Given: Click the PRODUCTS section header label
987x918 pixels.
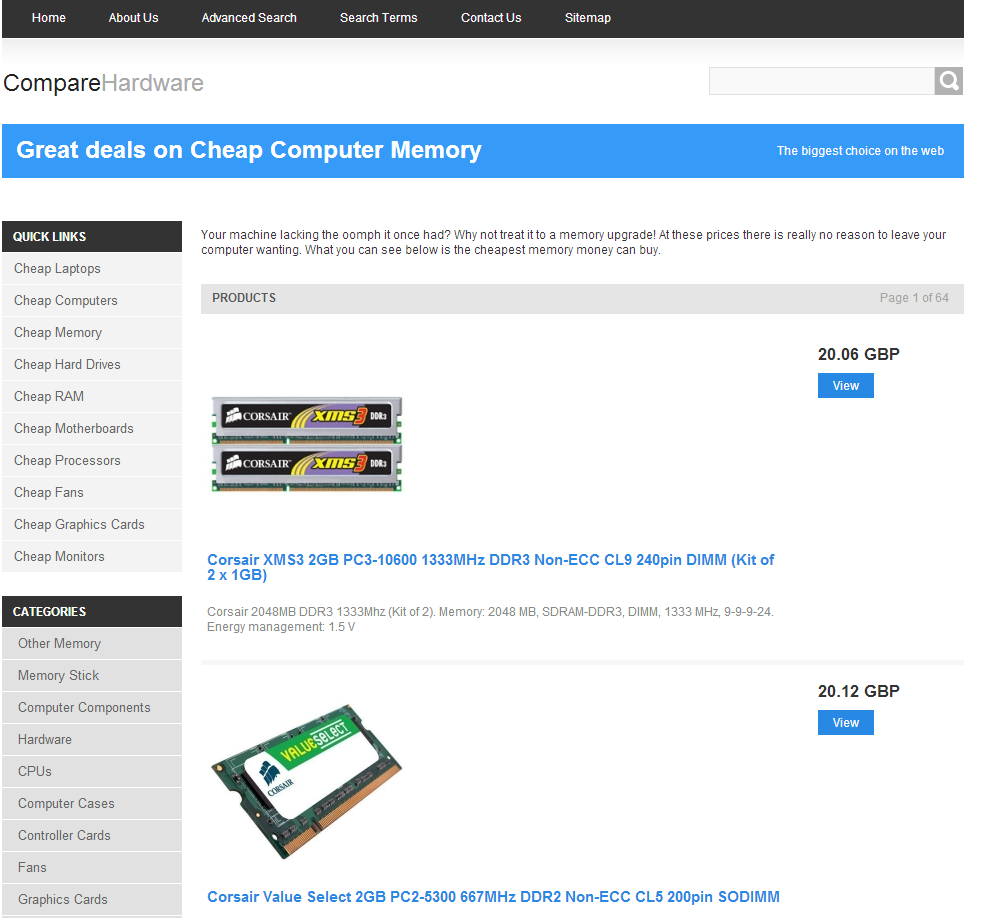Looking at the screenshot, I should pos(244,298).
